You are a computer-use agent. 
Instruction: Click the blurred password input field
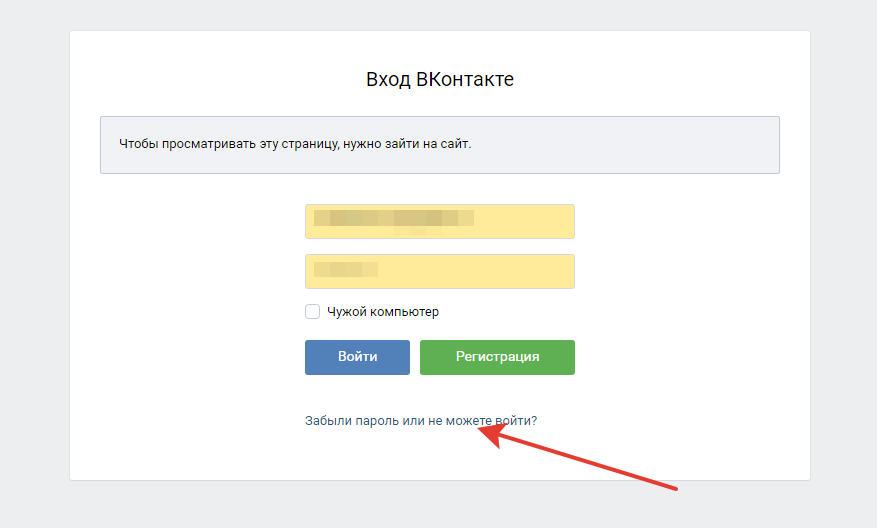(440, 272)
